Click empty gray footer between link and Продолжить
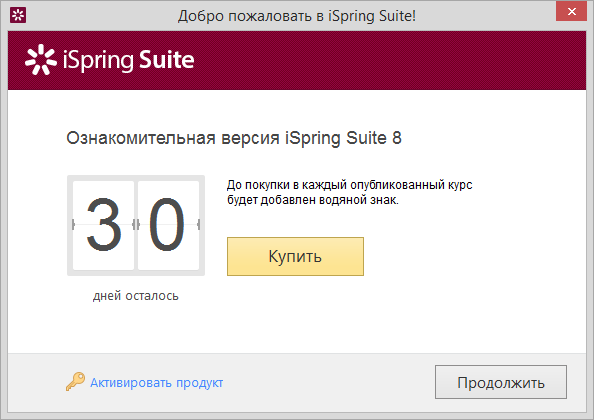This screenshot has width=594, height=420. [x=329, y=383]
